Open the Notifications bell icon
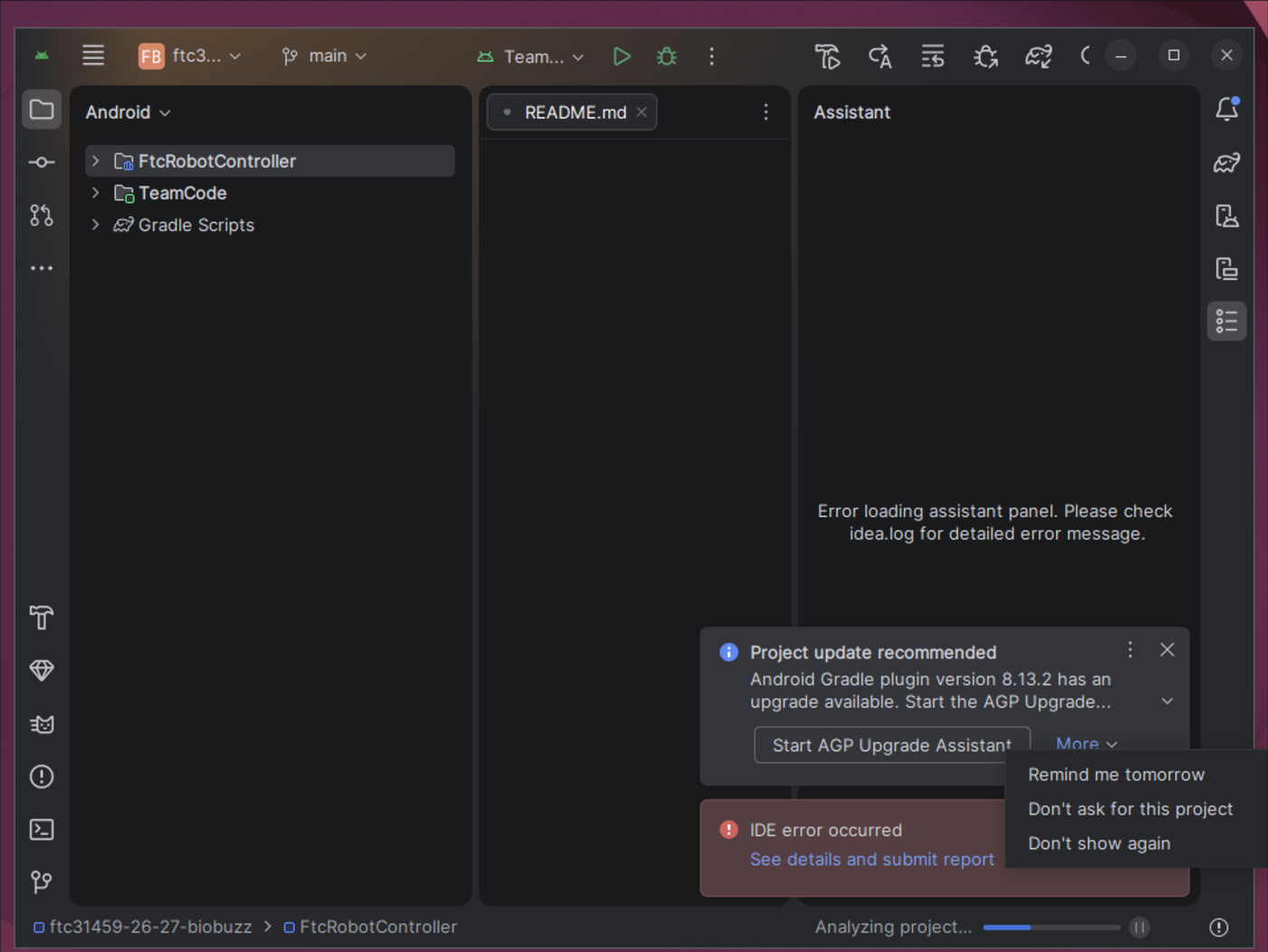 pyautogui.click(x=1227, y=109)
